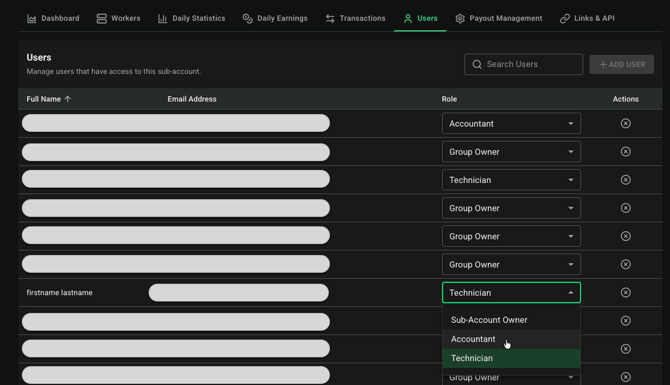Image resolution: width=670 pixels, height=385 pixels.
Task: Click the sort arrow beside Full Name
Action: pyautogui.click(x=68, y=99)
